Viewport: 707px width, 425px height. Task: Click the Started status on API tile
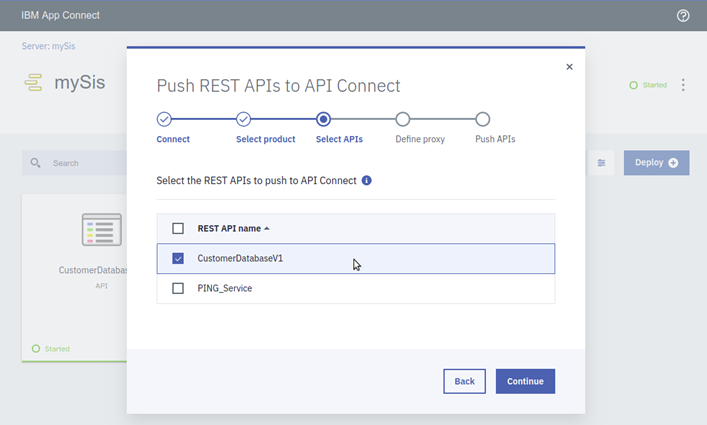51,348
